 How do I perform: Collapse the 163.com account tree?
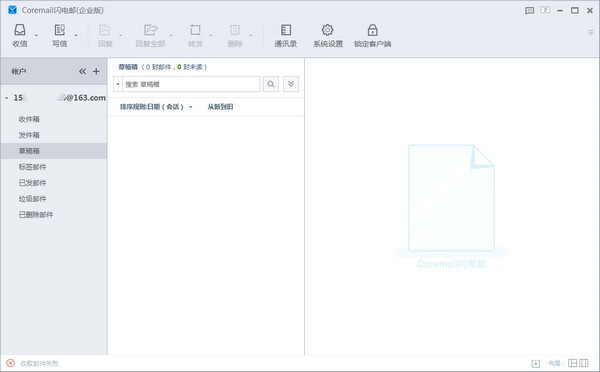(7, 98)
